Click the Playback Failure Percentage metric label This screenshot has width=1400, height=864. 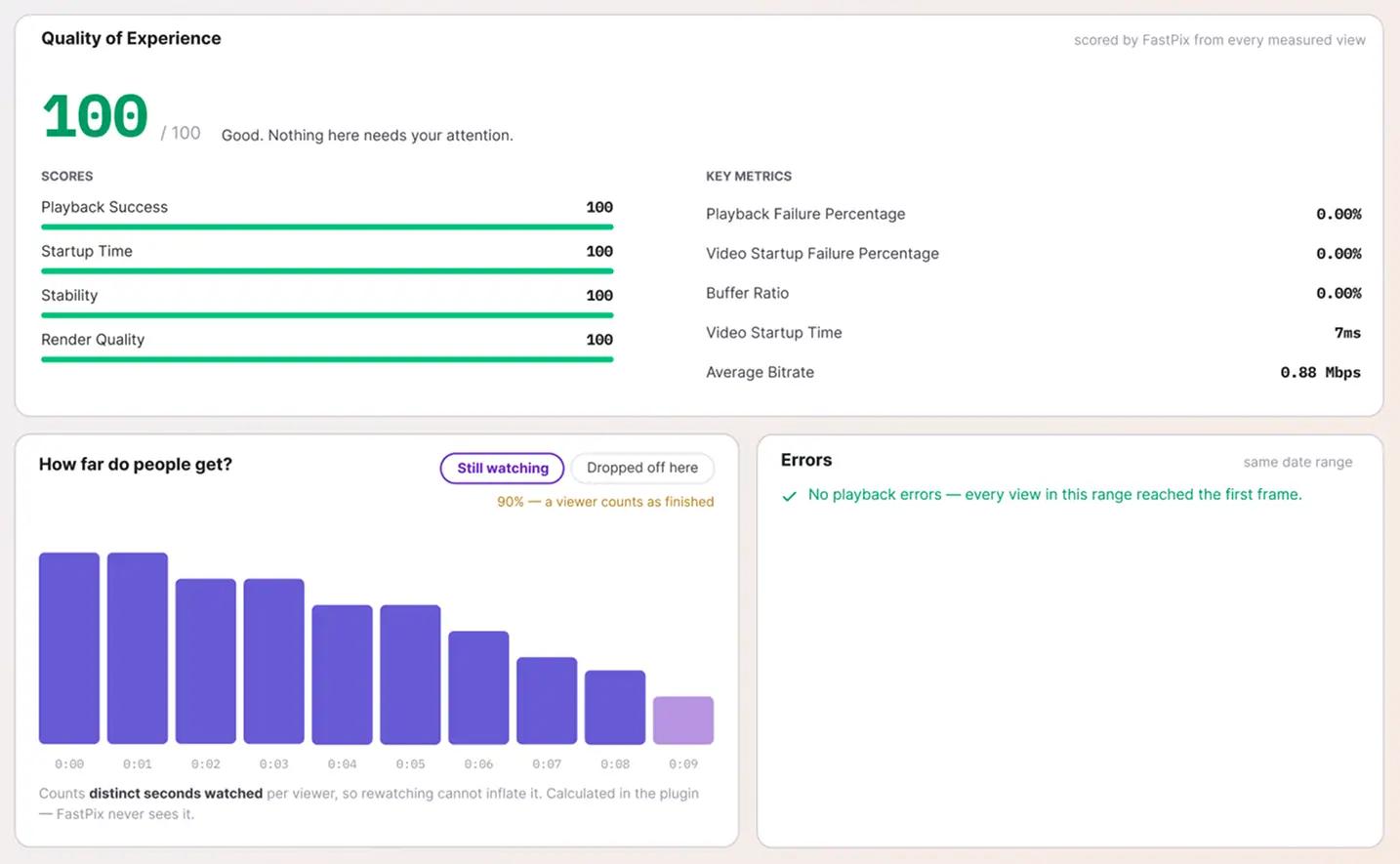click(805, 214)
